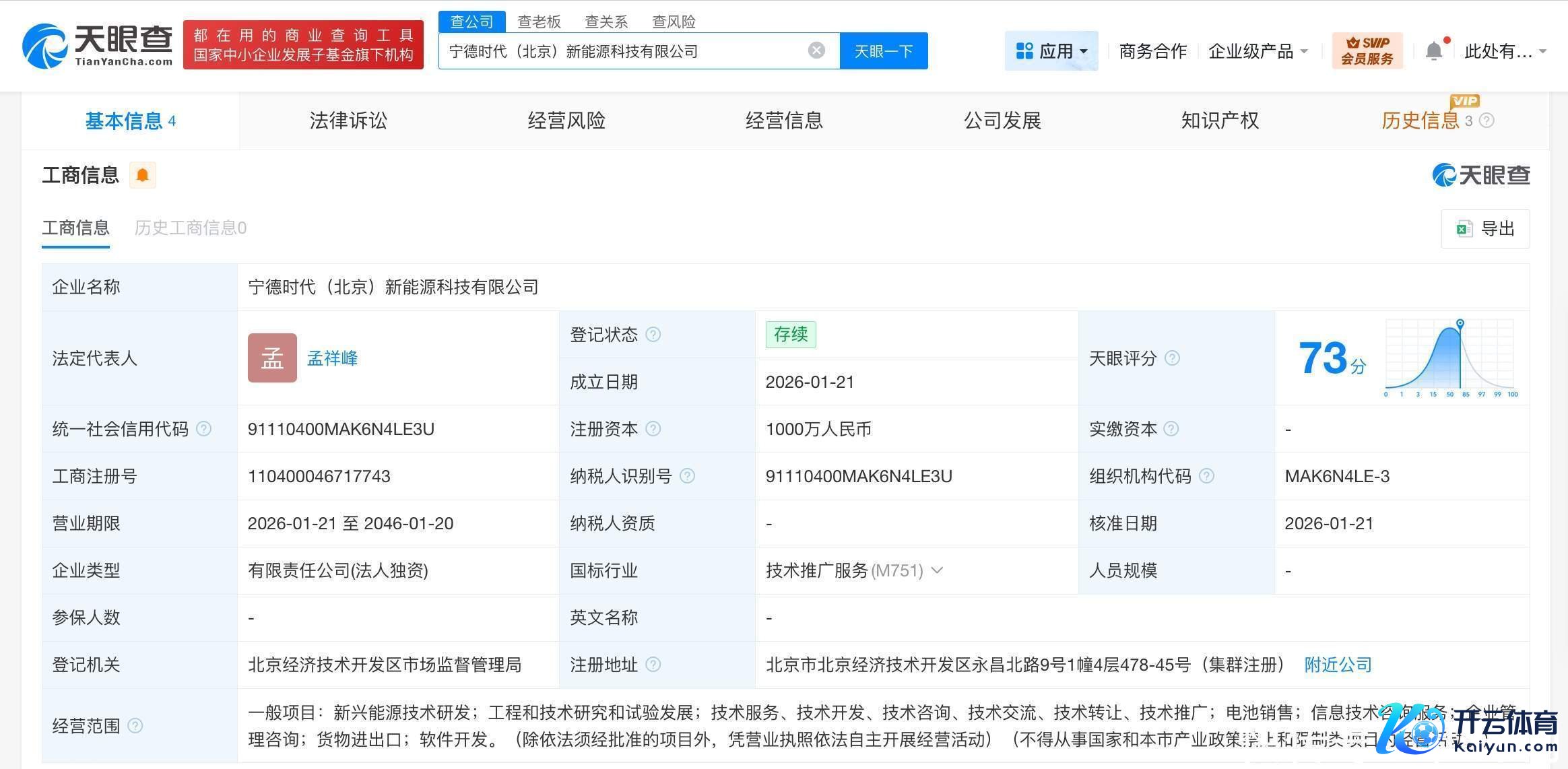Screen dimensions: 1568x769
Task: Click help icon next to 经营范围
Action: pos(135,726)
